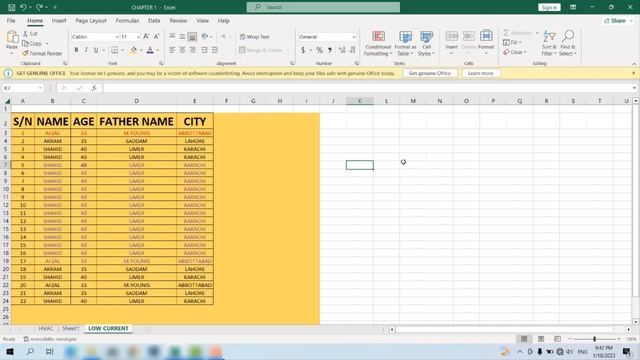The height and width of the screenshot is (360, 640).
Task: Switch to the Data tab
Action: [x=154, y=20]
